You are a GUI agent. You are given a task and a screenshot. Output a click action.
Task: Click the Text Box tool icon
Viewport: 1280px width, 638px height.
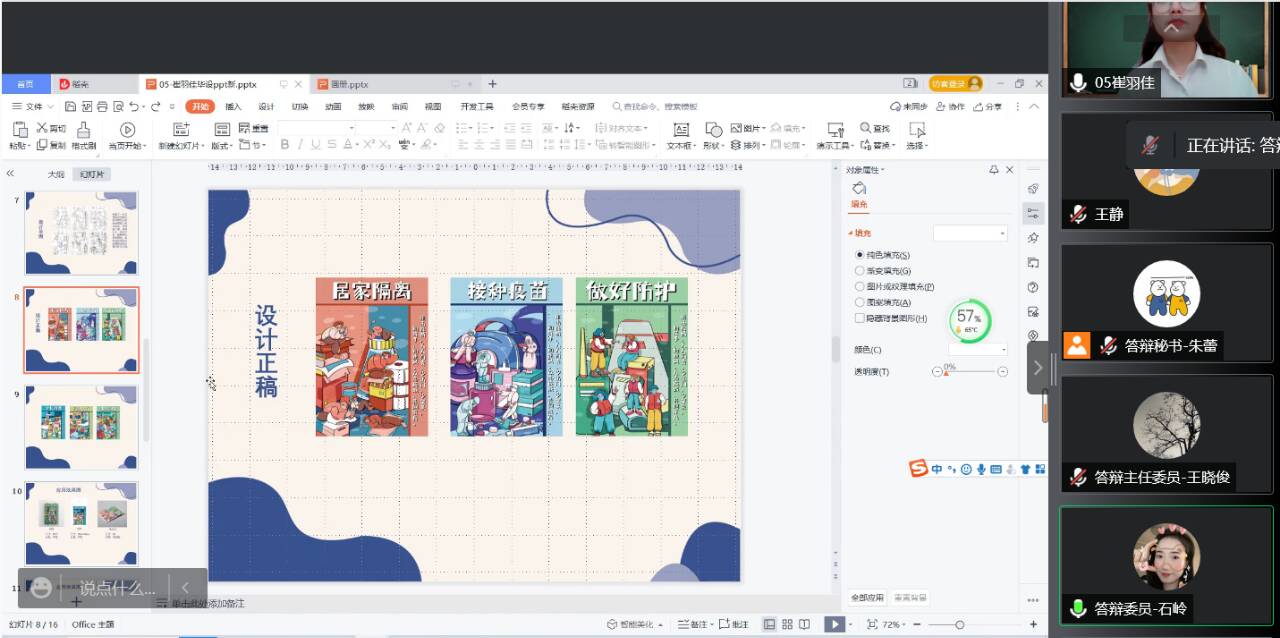(x=681, y=129)
